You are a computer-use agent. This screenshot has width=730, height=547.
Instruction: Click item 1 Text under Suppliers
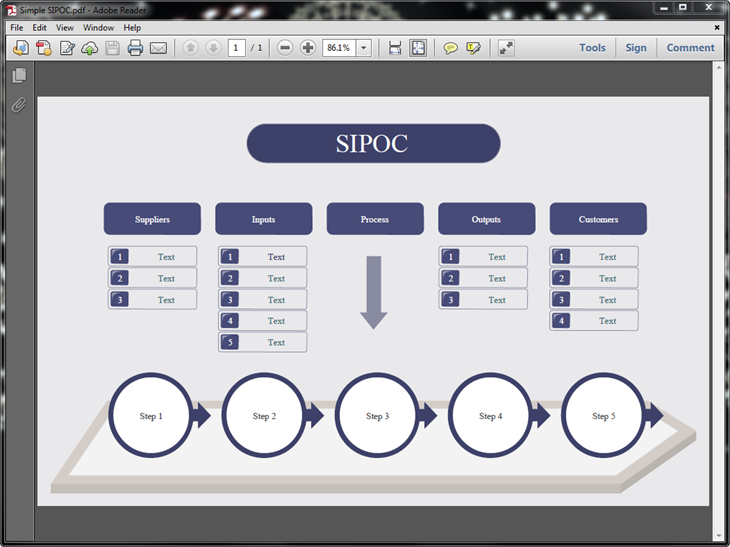click(x=153, y=257)
